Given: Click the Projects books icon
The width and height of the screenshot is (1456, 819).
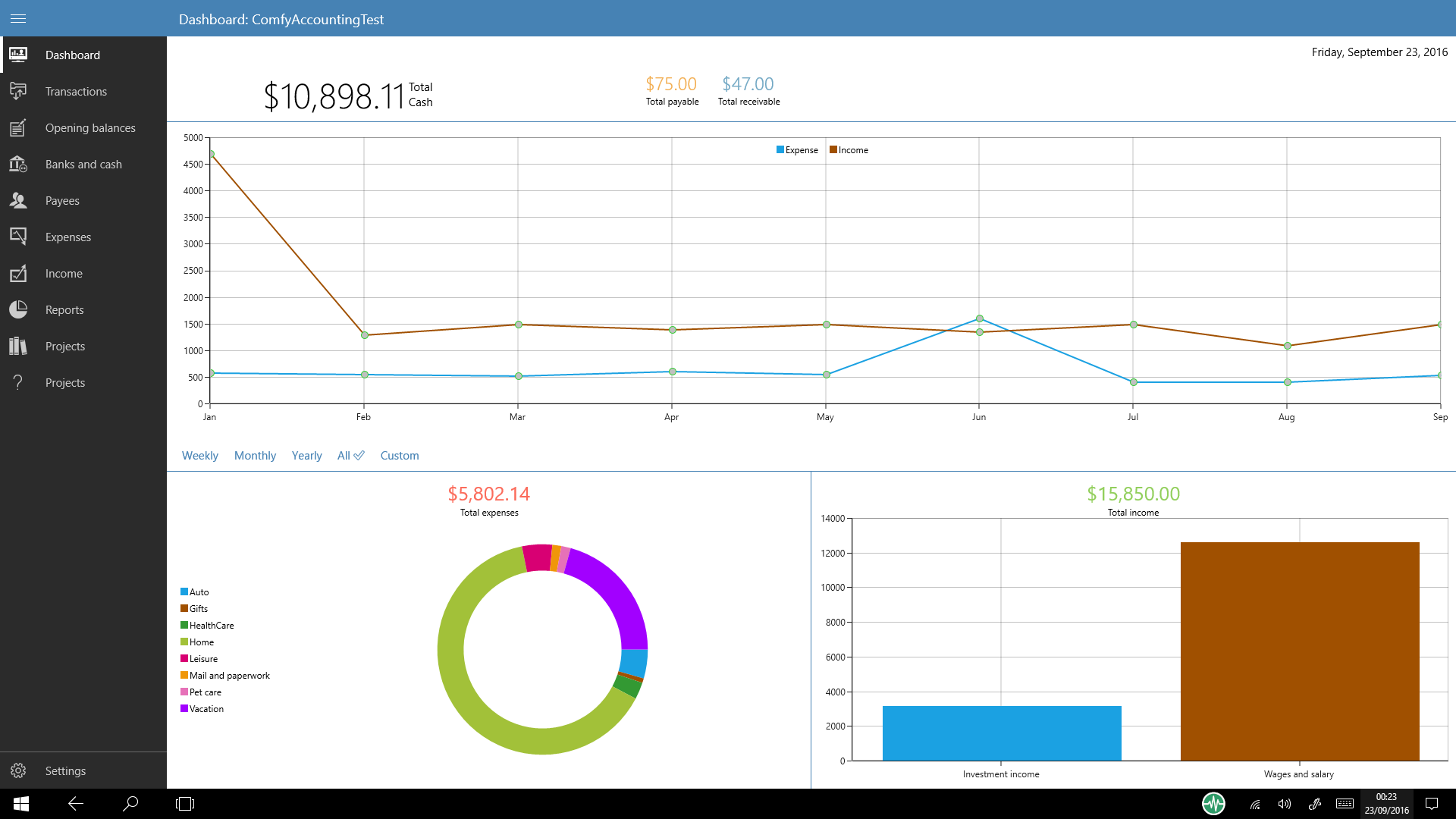Looking at the screenshot, I should [18, 347].
